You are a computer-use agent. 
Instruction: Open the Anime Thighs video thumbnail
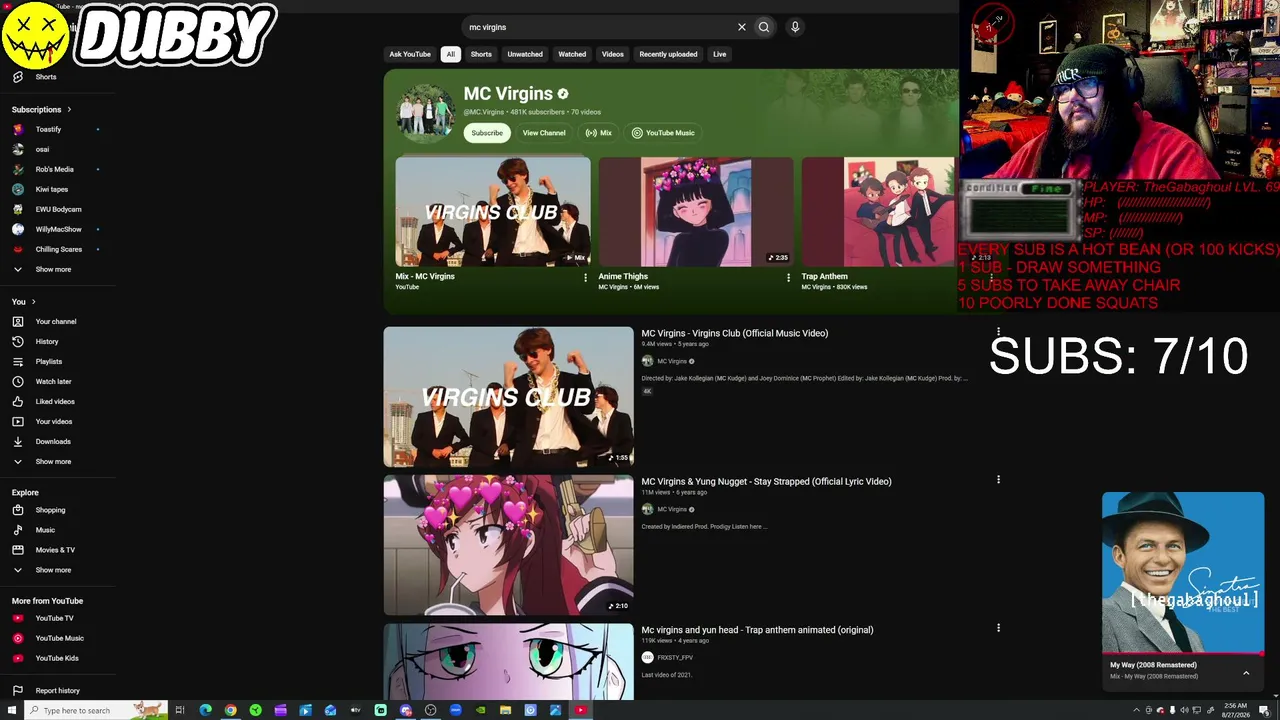pyautogui.click(x=695, y=212)
